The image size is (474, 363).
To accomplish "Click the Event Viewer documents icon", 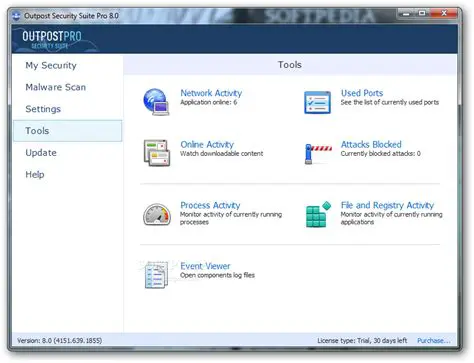I will click(156, 275).
